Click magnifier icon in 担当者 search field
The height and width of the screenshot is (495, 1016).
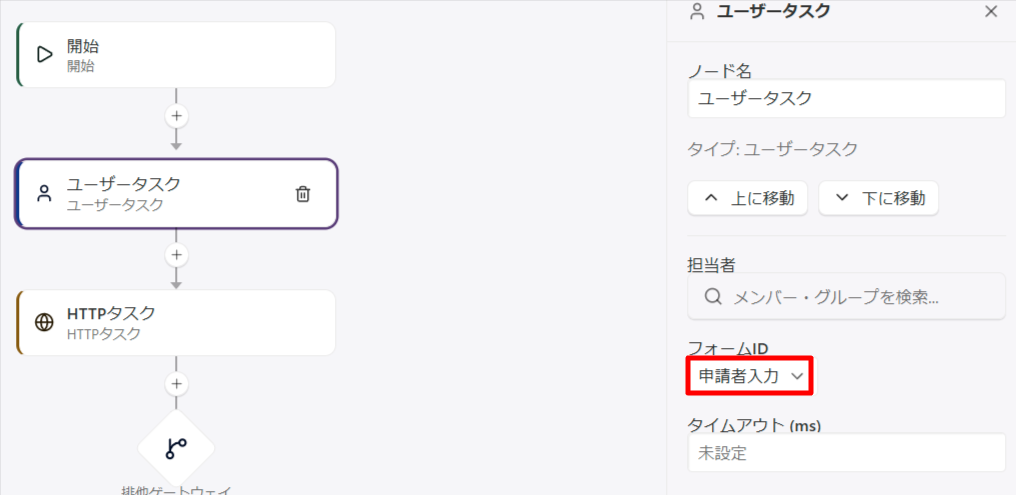[x=713, y=297]
